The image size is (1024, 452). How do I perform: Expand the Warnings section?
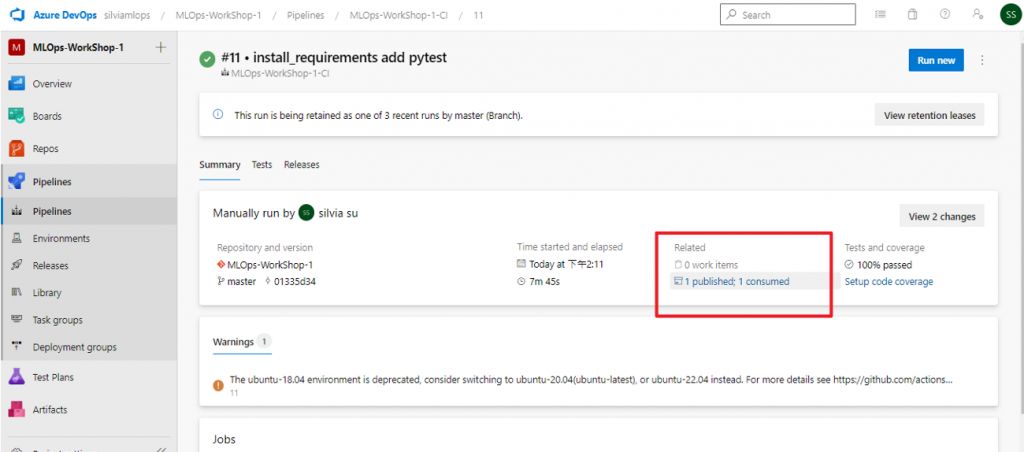point(242,342)
